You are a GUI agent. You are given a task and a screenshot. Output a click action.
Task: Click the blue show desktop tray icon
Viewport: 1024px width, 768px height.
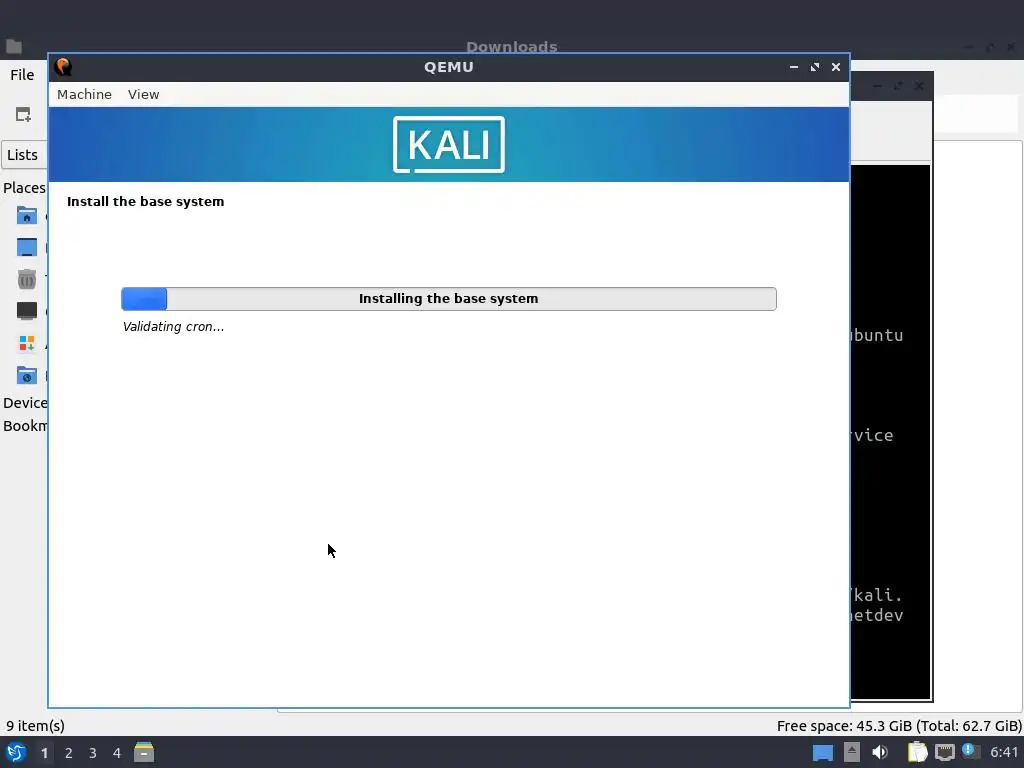tap(823, 753)
